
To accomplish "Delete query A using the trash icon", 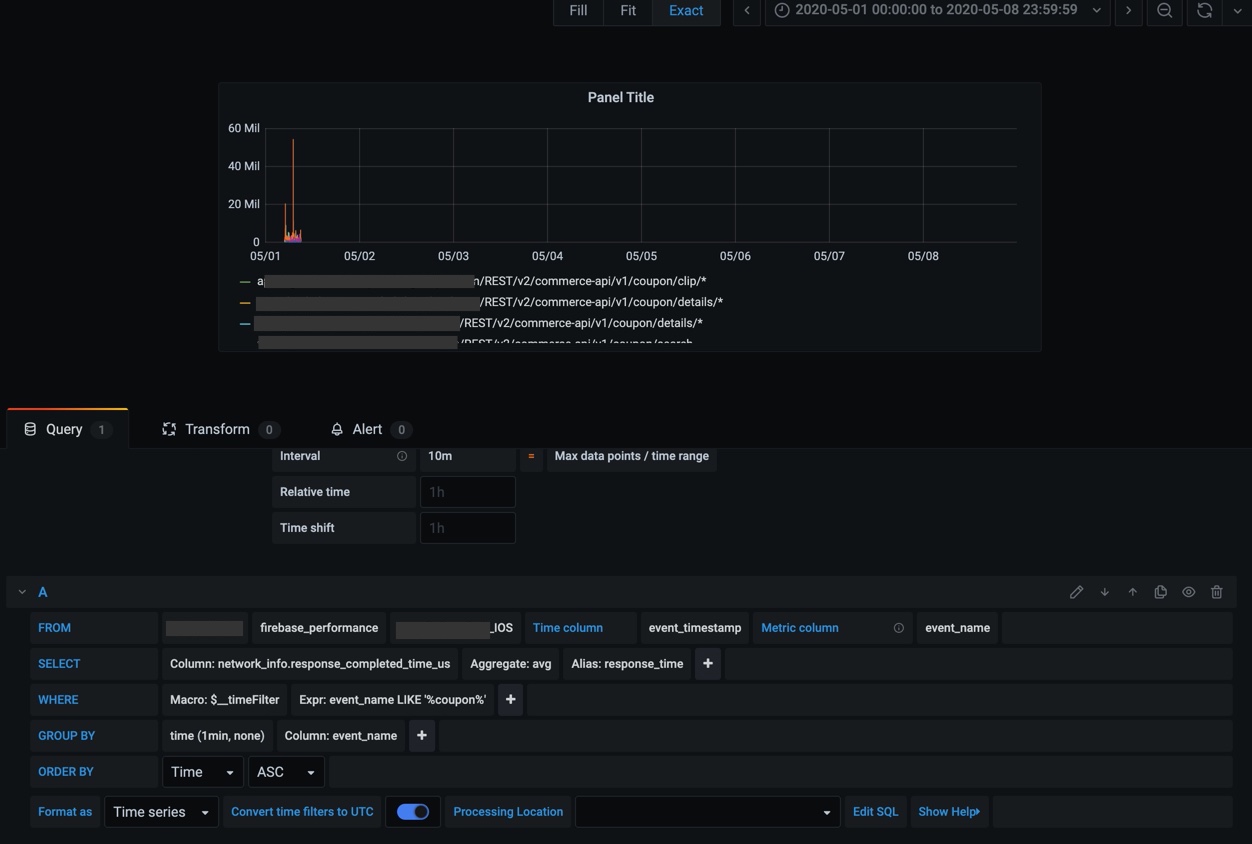I will tap(1216, 591).
